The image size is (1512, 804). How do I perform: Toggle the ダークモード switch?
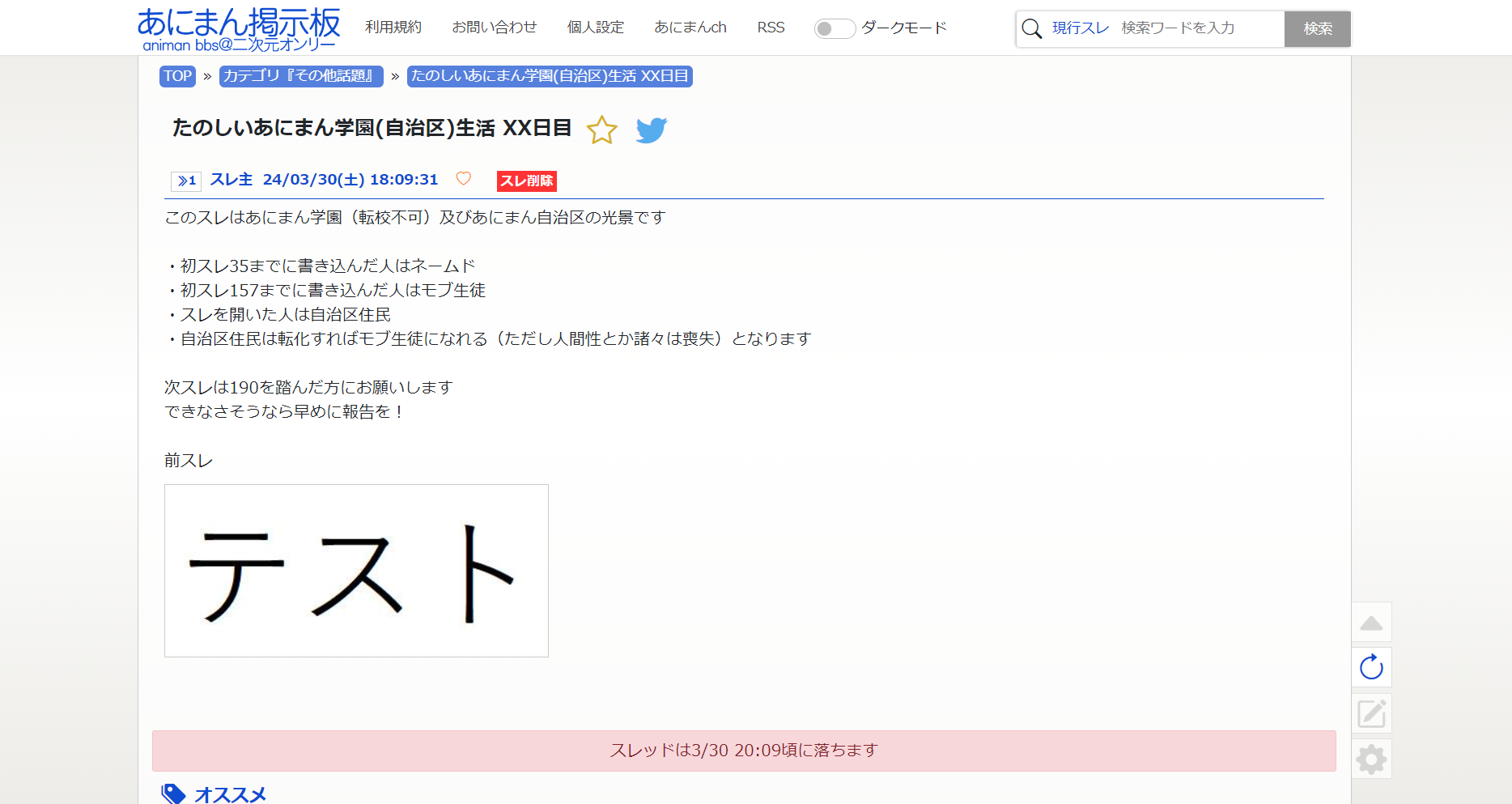click(835, 28)
